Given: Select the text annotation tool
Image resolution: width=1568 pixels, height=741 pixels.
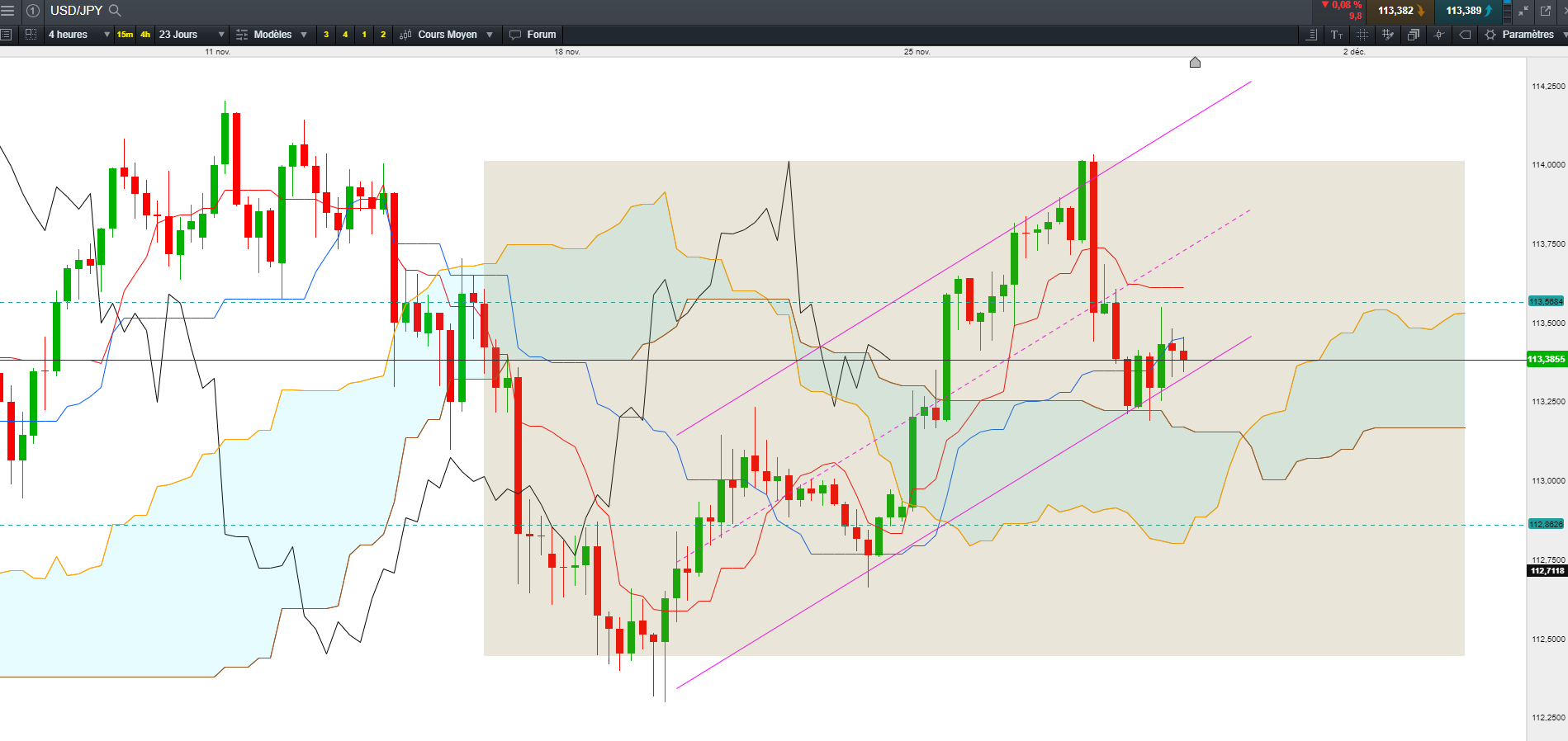Looking at the screenshot, I should (1337, 35).
